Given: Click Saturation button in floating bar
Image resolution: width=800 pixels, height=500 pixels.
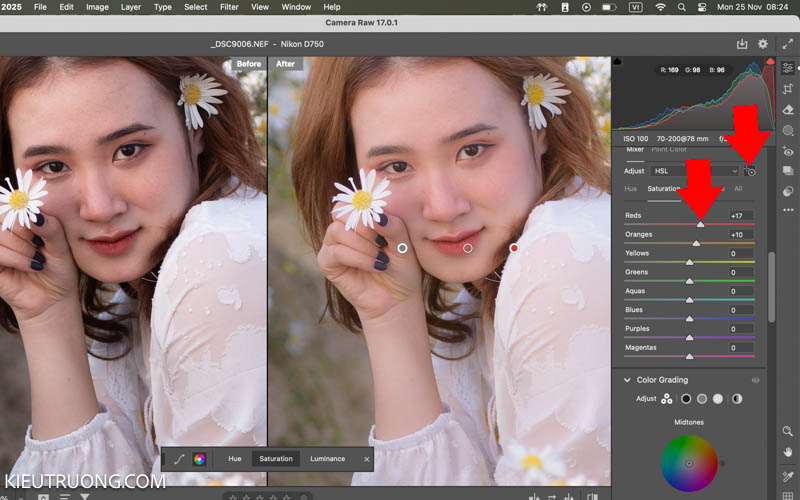Looking at the screenshot, I should point(276,459).
